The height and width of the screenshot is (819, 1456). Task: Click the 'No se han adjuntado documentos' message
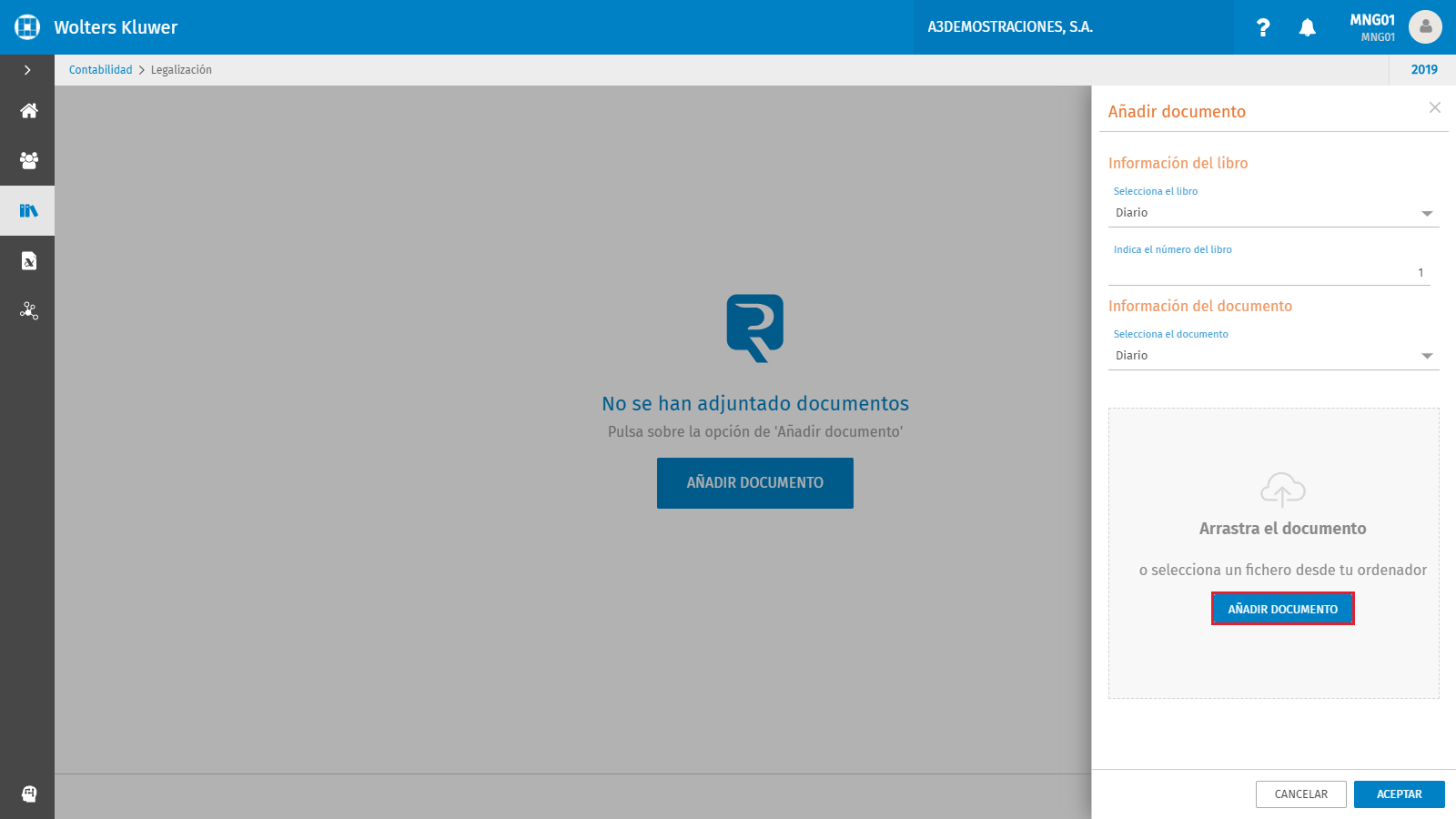[x=755, y=403]
